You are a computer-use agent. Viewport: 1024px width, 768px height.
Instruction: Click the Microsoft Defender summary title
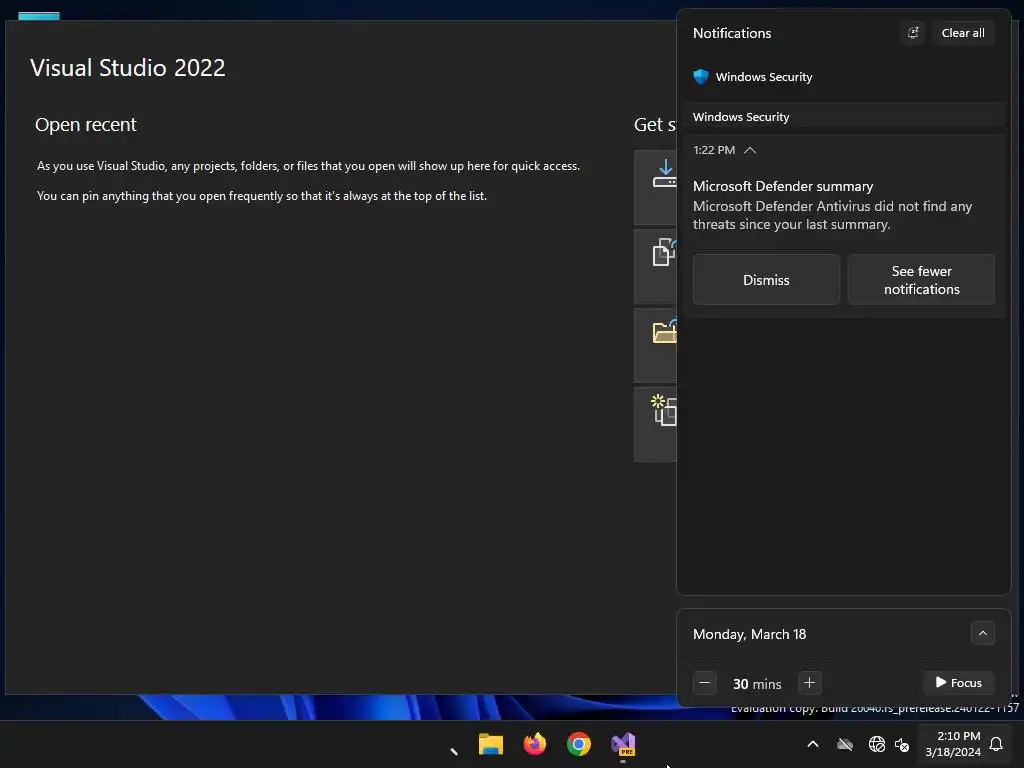tap(782, 186)
